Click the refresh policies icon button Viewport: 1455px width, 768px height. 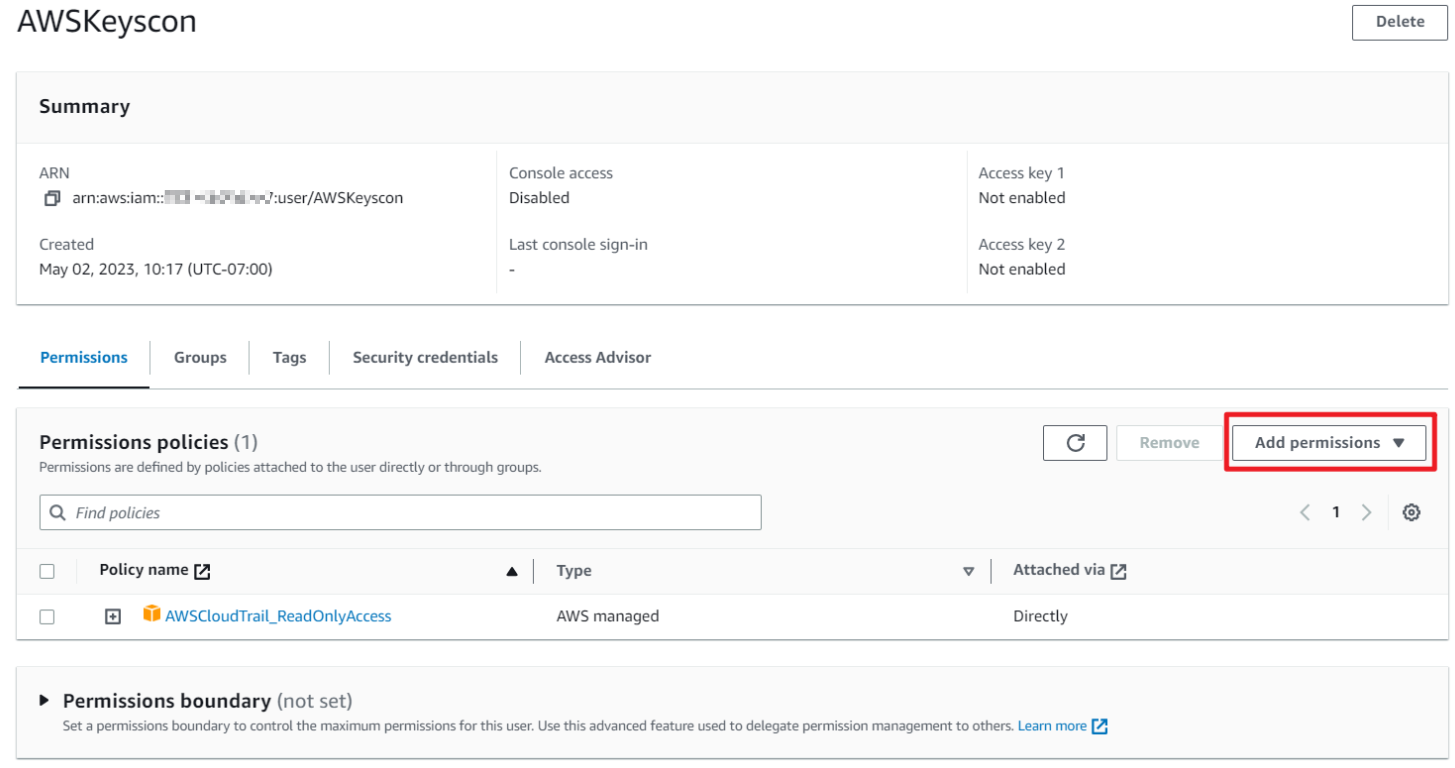click(1075, 443)
